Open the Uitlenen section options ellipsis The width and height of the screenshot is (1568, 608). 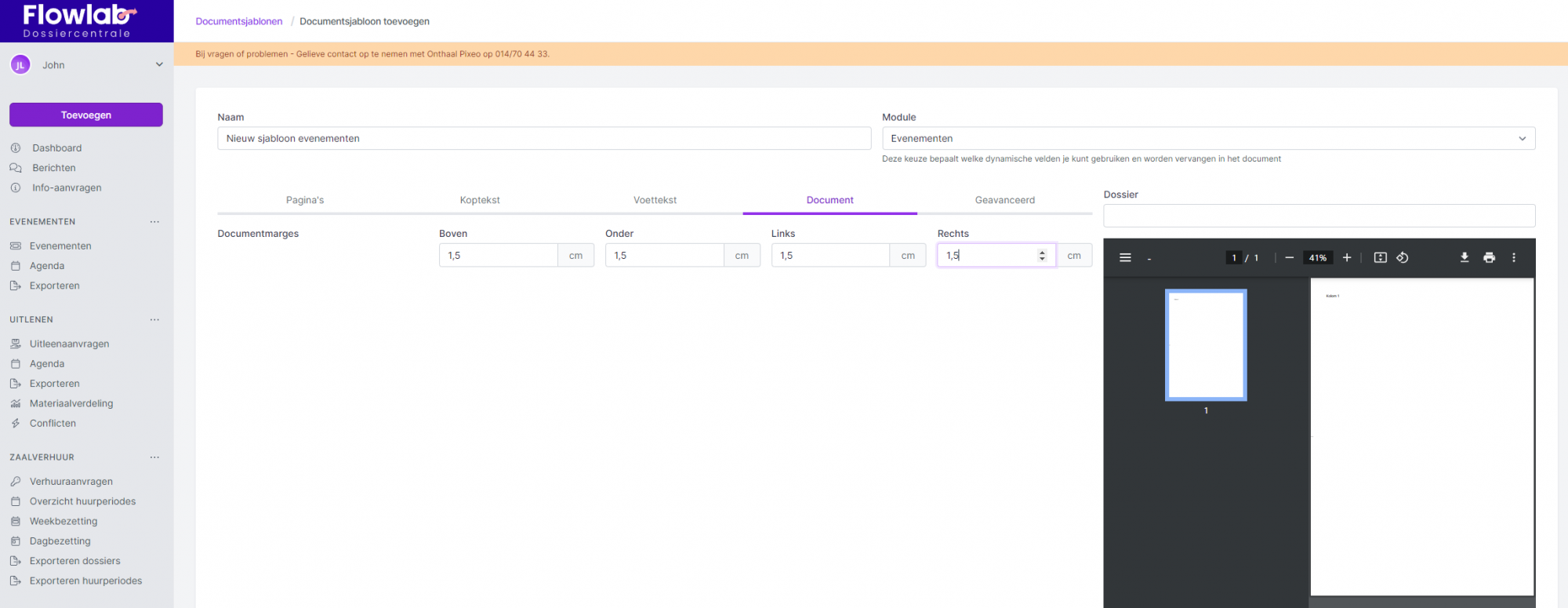pos(154,320)
